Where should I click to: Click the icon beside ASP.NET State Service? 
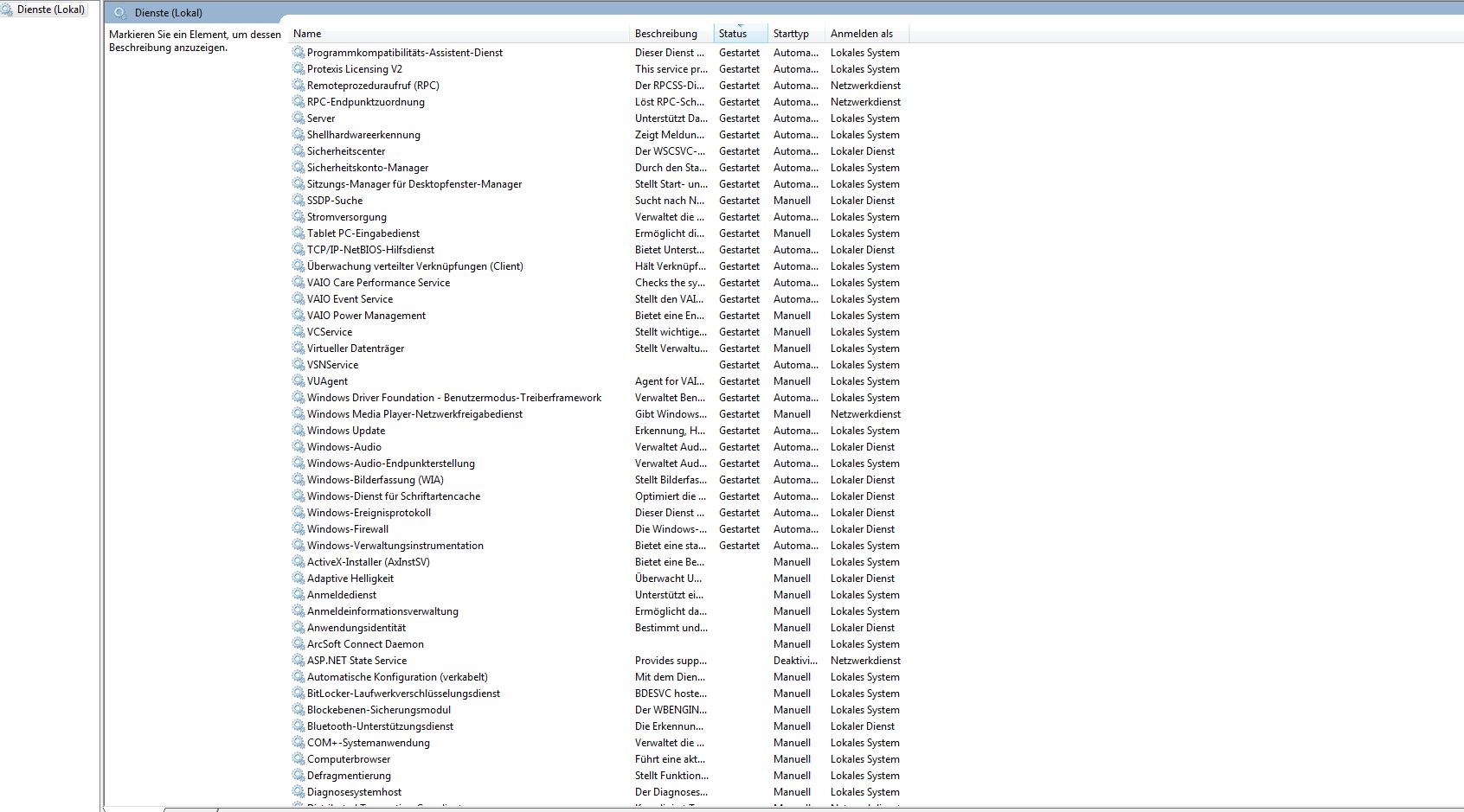coord(299,661)
